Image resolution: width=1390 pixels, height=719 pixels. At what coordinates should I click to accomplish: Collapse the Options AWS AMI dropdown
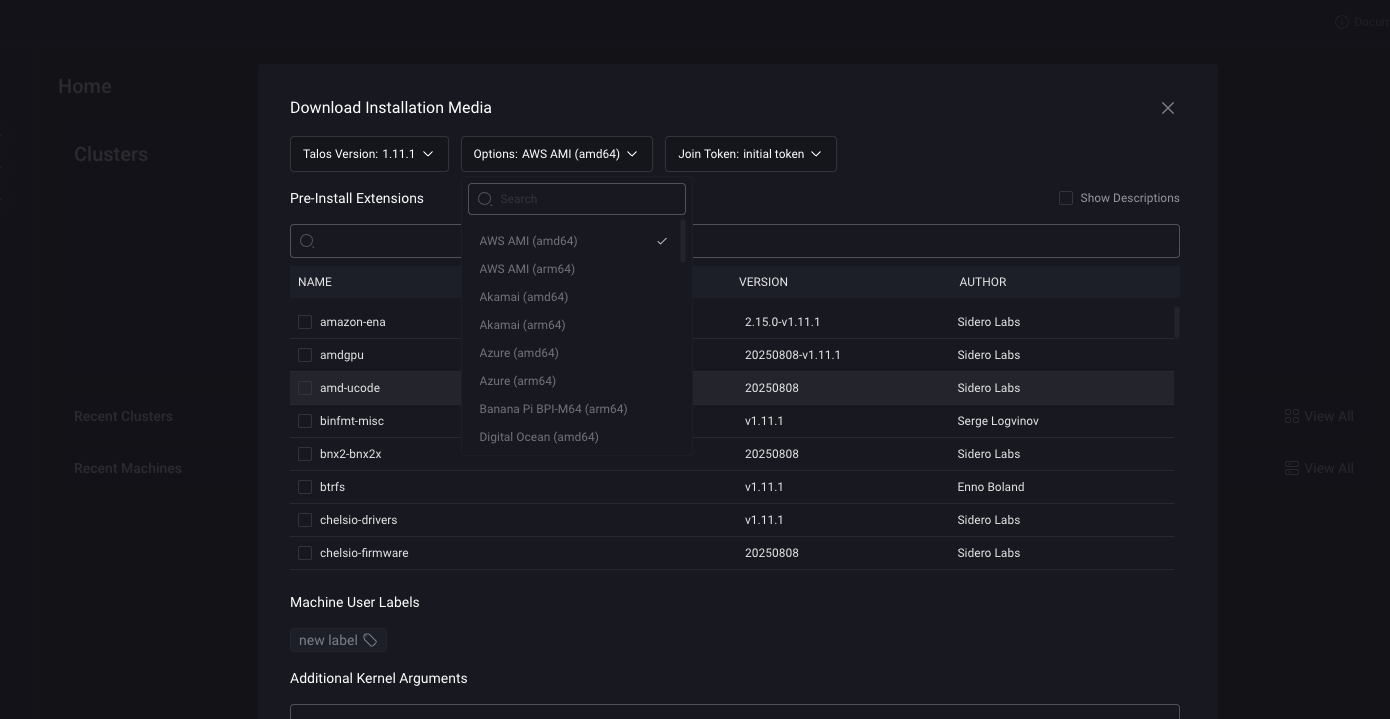point(556,154)
